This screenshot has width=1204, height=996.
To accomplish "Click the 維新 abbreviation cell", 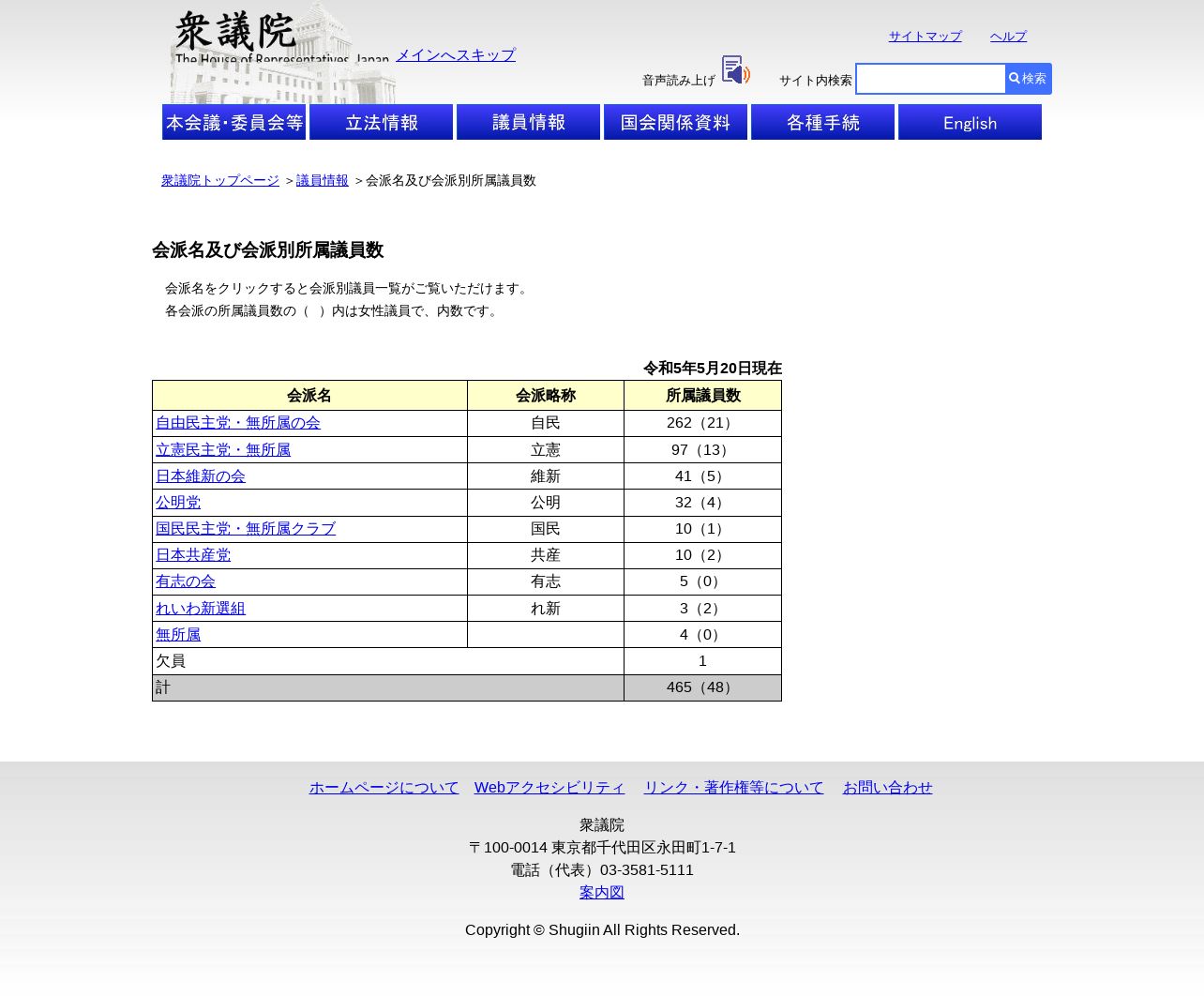I will coord(546,476).
